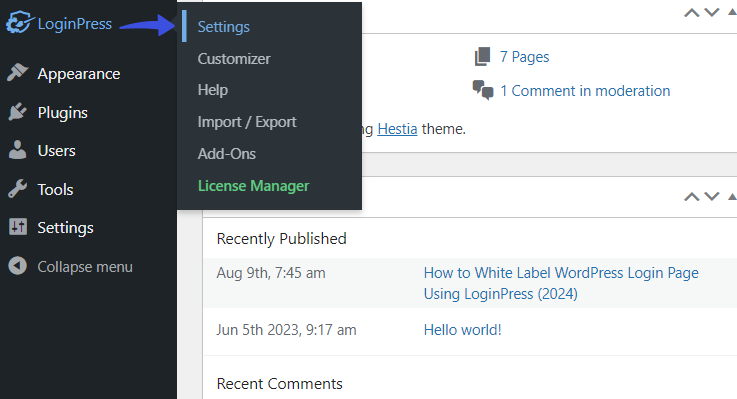Move Activity widget down with arrow

pyautogui.click(x=712, y=196)
